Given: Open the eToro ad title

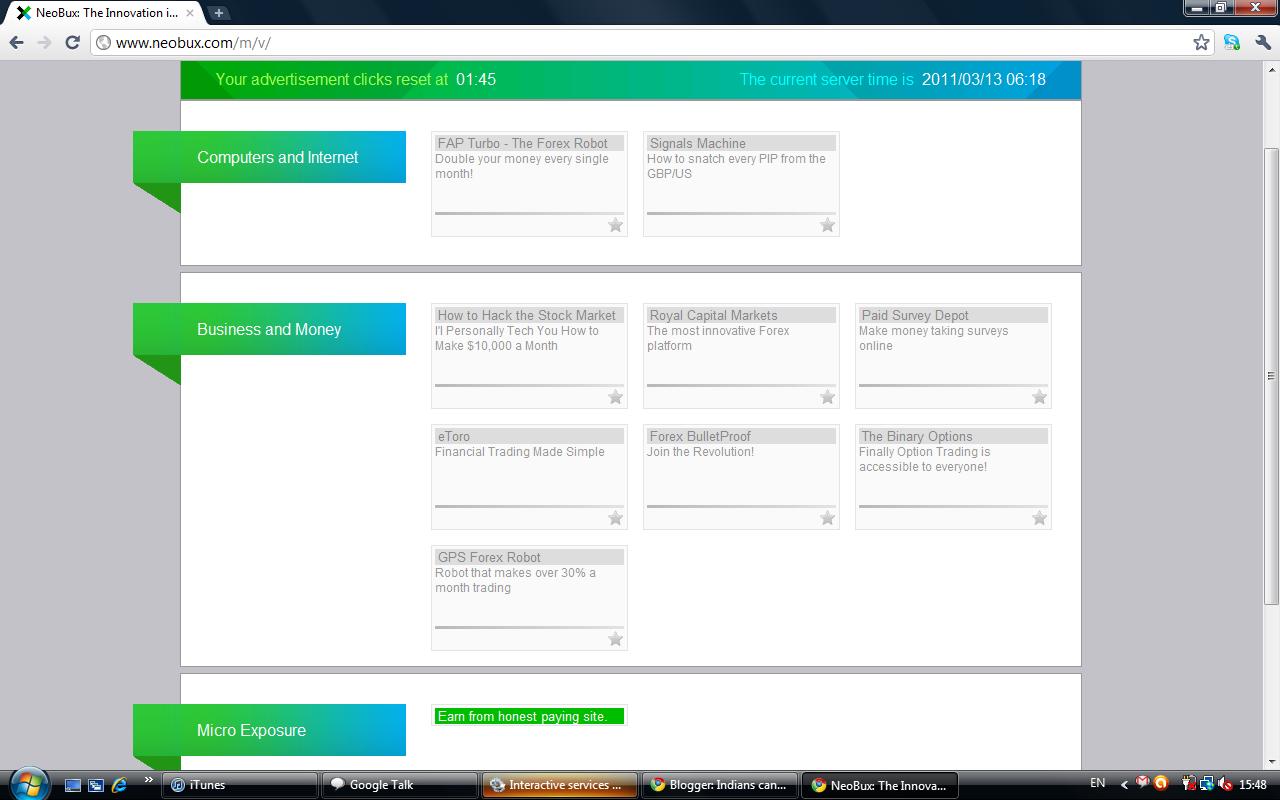Looking at the screenshot, I should [529, 436].
